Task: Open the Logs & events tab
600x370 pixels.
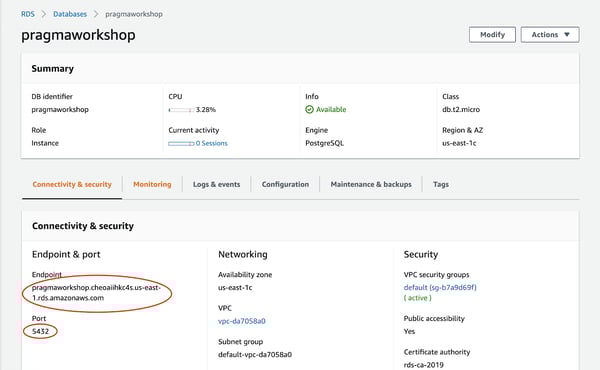Action: [217, 184]
